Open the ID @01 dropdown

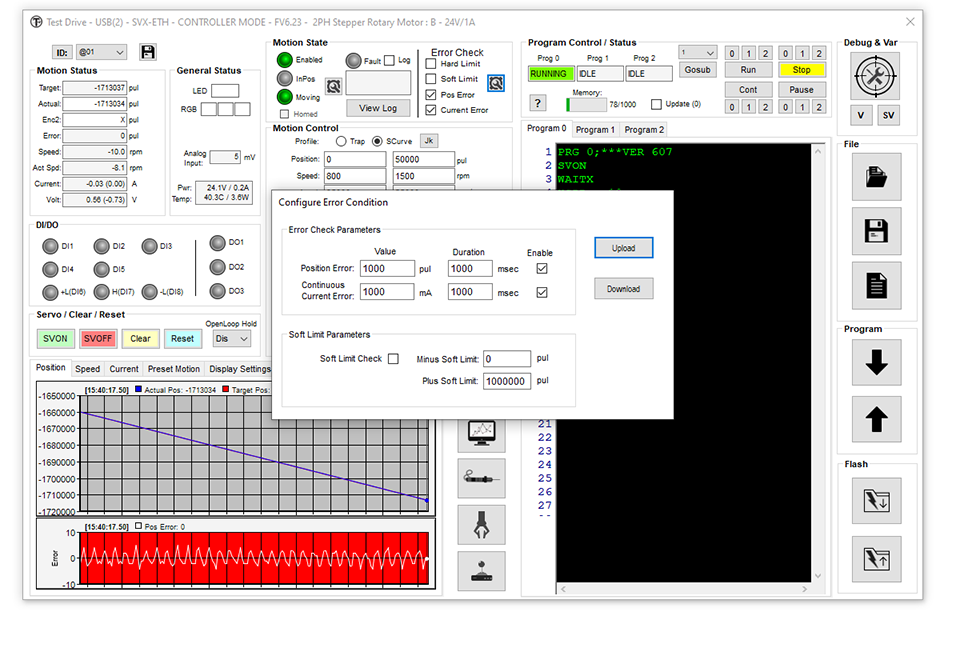click(x=102, y=52)
